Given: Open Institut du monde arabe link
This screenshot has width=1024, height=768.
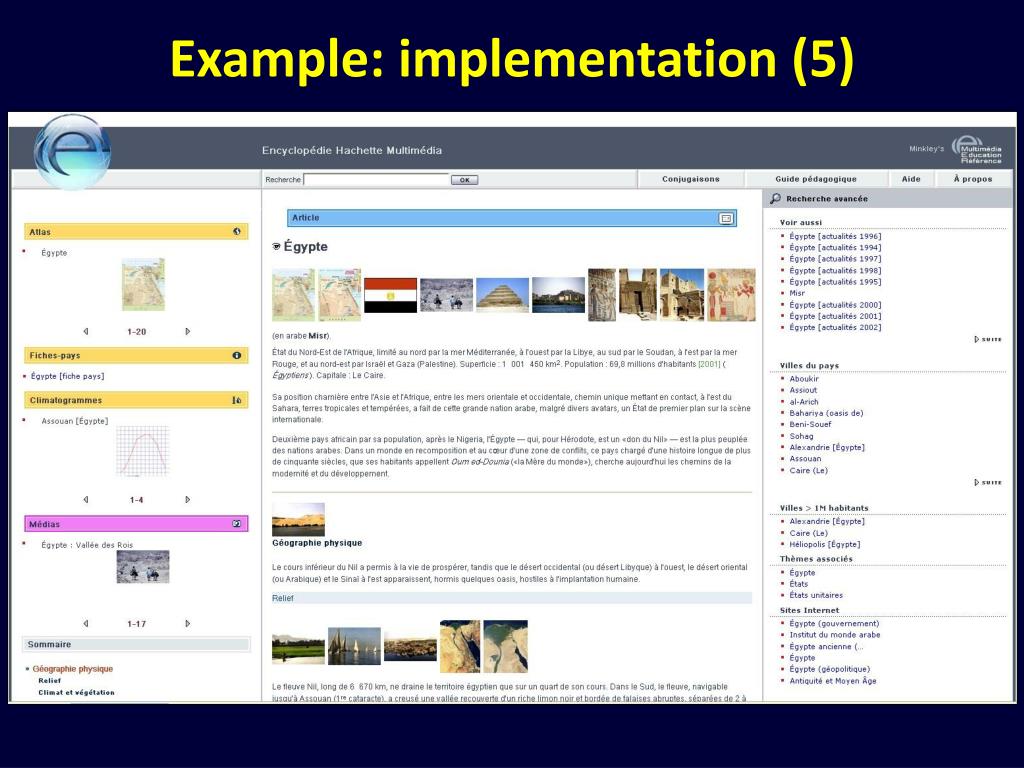Looking at the screenshot, I should click(x=835, y=635).
